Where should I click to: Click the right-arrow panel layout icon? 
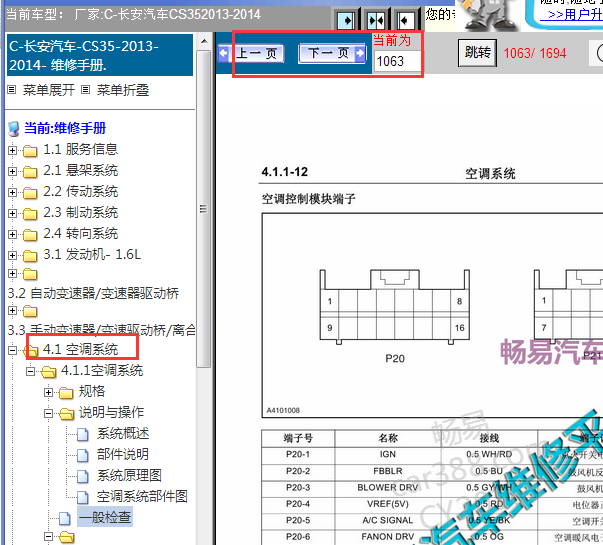pyautogui.click(x=346, y=20)
